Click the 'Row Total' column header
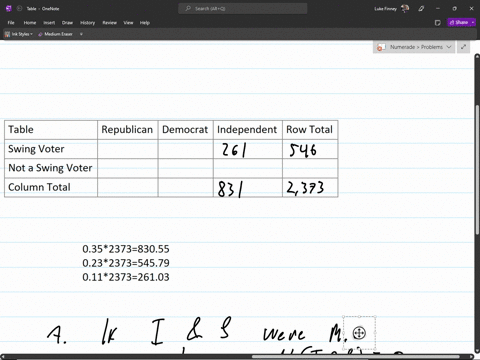Viewport: 480px width, 360px height. point(310,130)
